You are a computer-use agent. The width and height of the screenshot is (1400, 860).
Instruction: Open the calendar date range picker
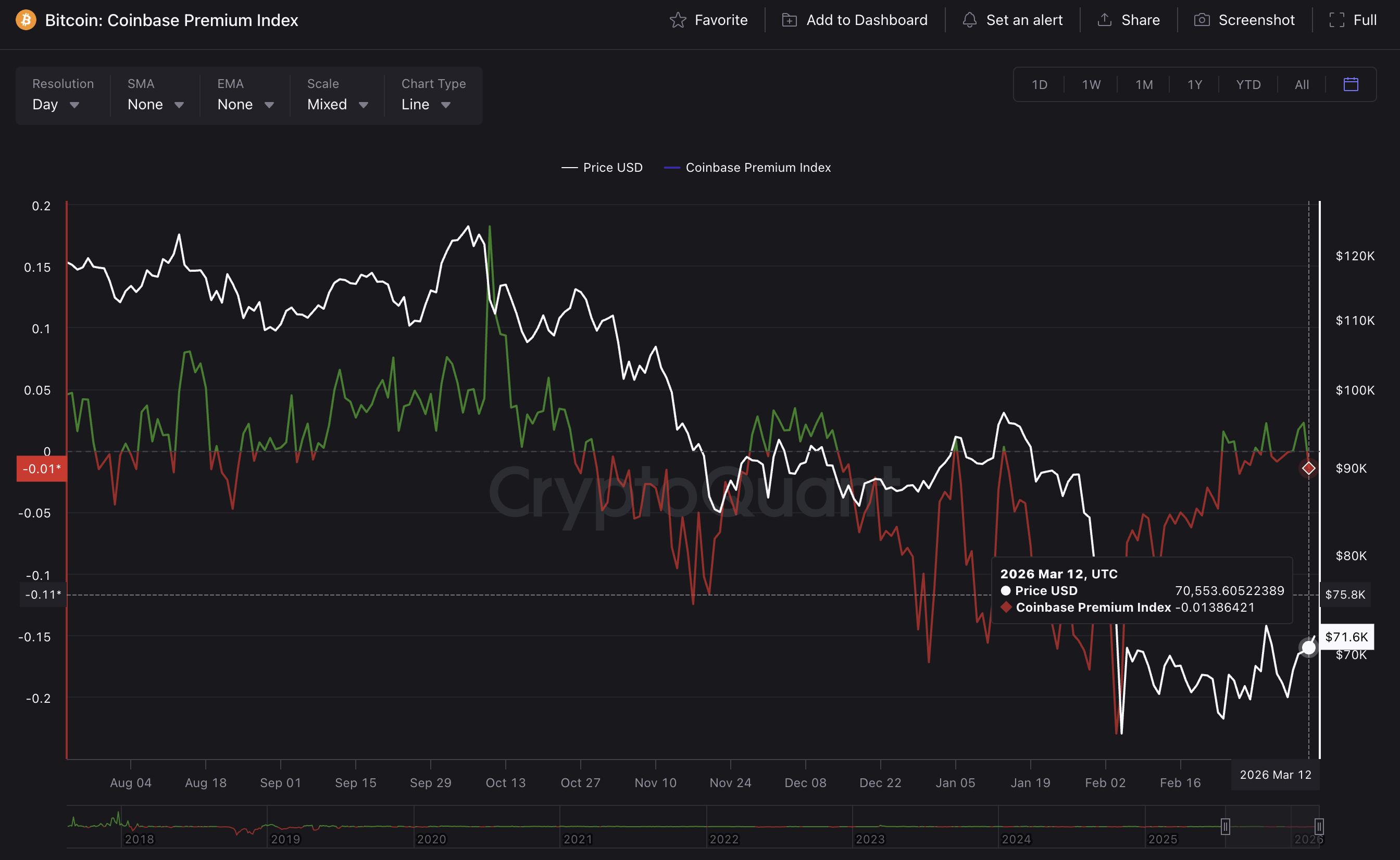1351,84
